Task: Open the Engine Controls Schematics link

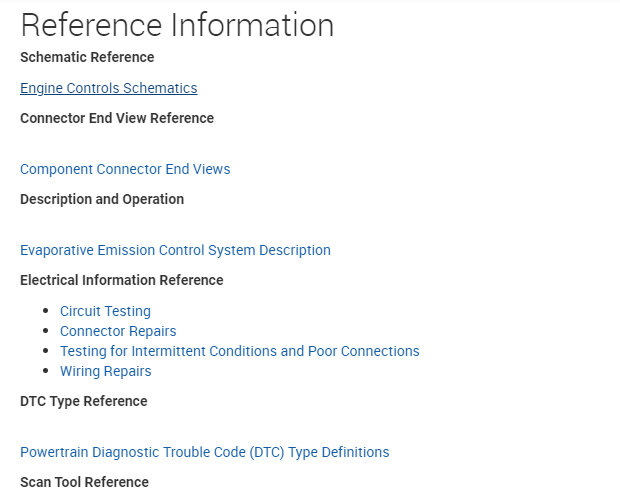Action: 108,88
